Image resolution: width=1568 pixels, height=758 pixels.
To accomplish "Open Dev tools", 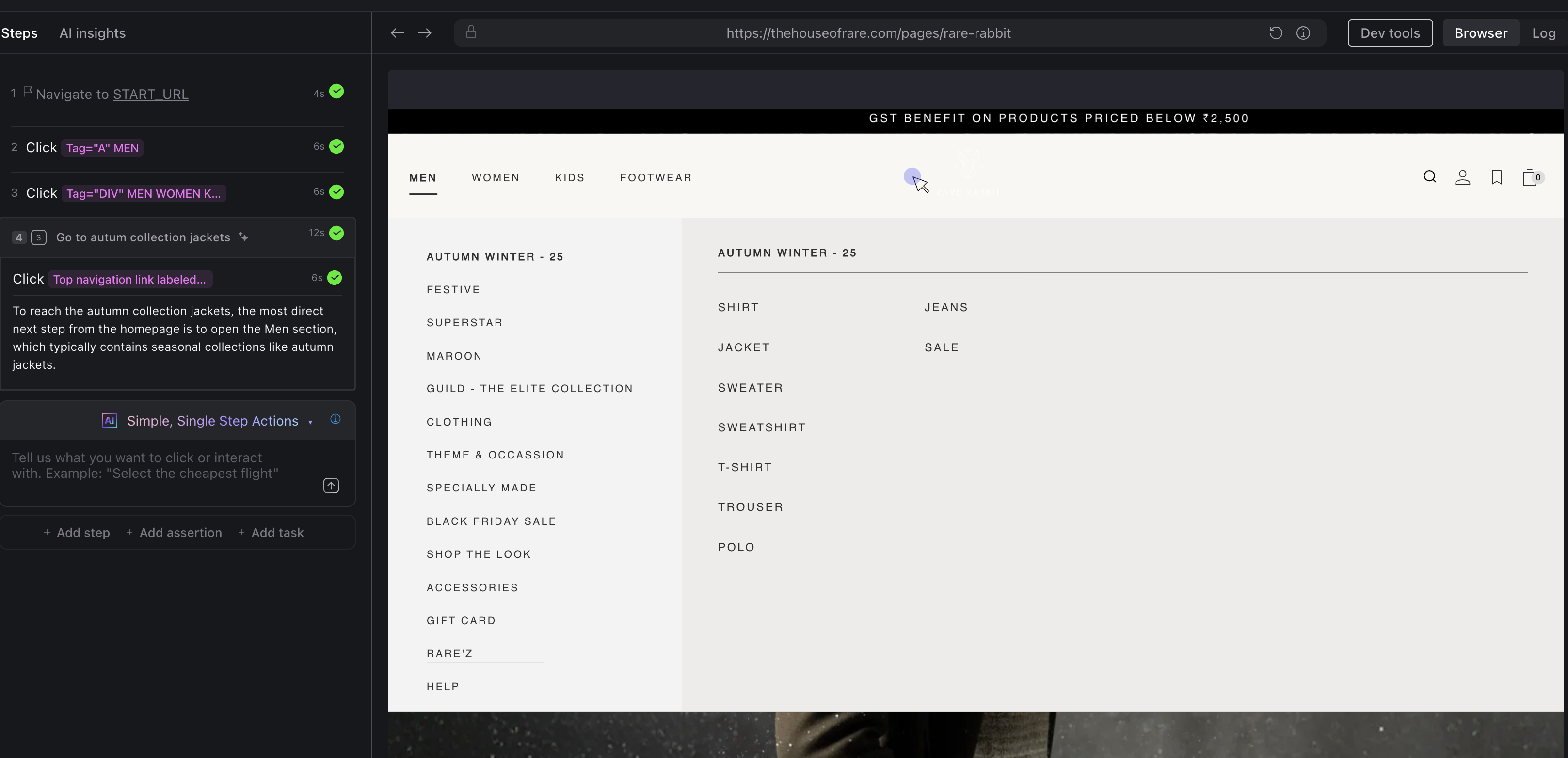I will pyautogui.click(x=1390, y=33).
